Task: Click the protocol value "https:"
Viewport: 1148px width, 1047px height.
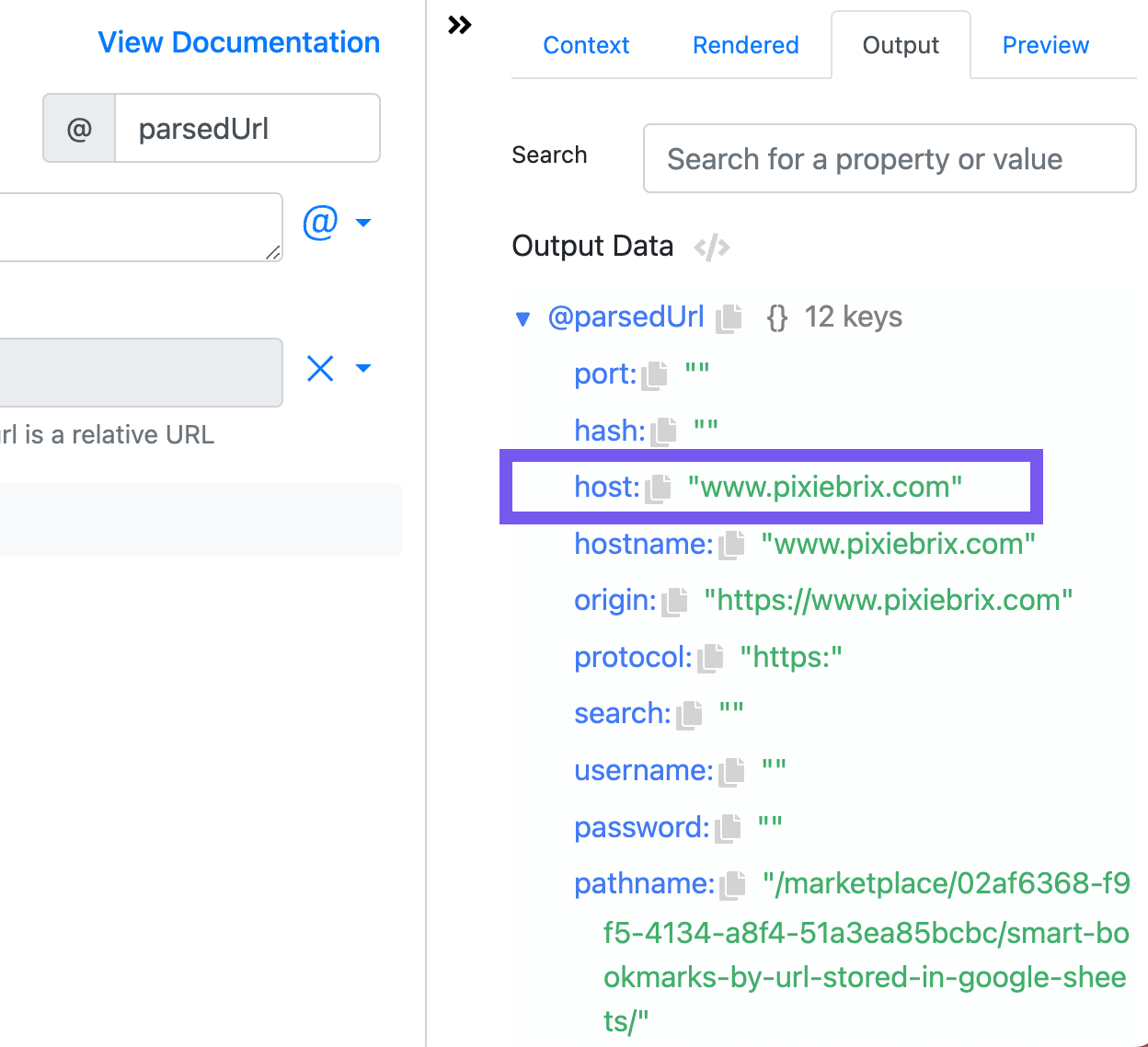Action: click(791, 657)
